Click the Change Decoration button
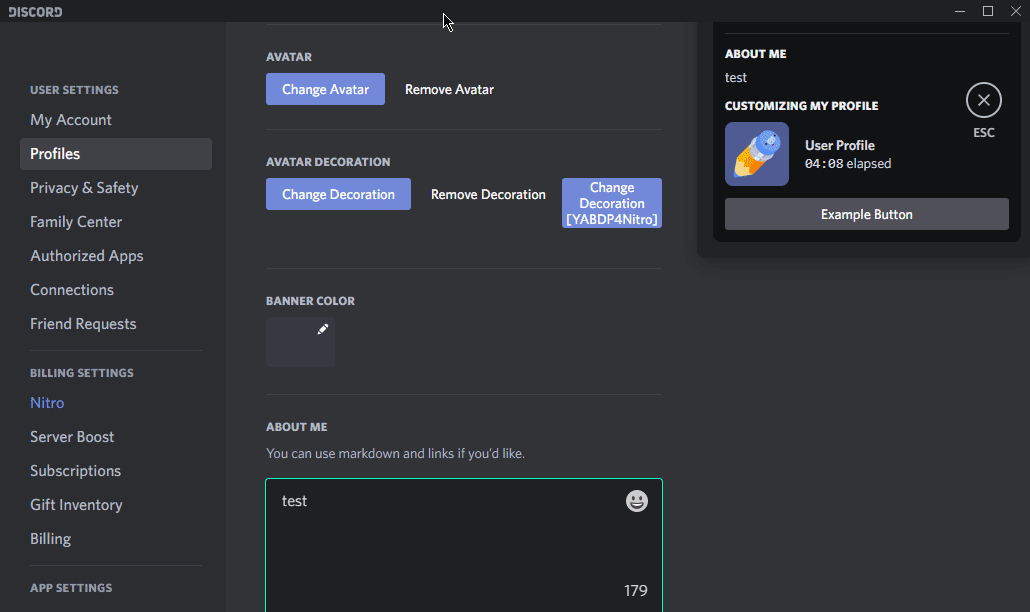1030x612 pixels. pos(338,194)
